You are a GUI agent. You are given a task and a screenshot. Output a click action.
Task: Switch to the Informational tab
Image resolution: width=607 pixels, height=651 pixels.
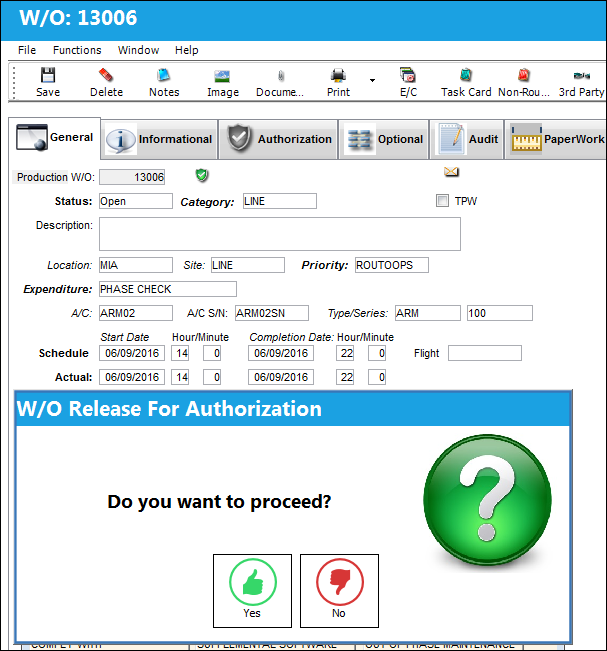(159, 139)
